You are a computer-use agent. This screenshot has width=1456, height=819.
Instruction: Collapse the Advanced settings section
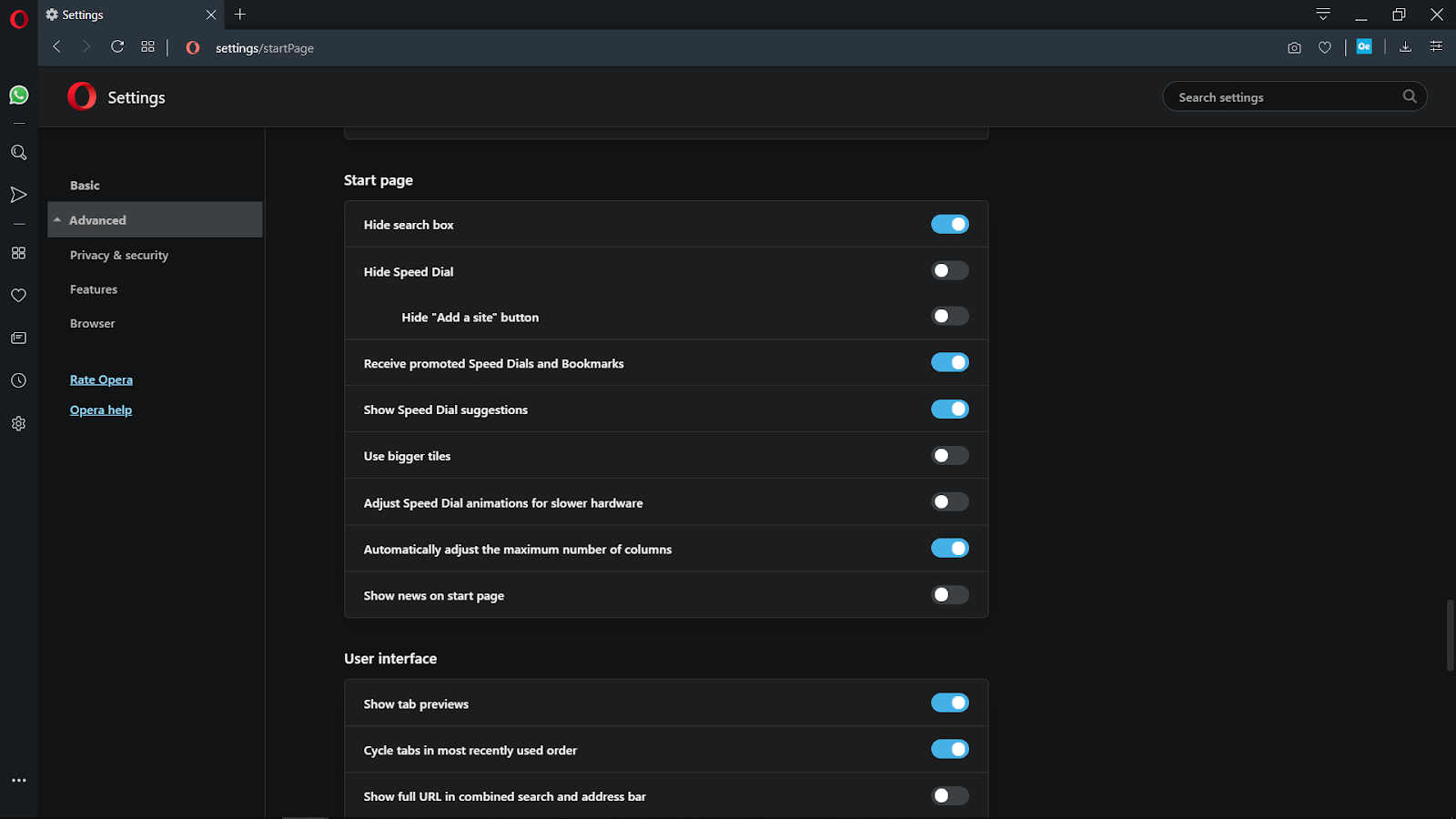96,220
